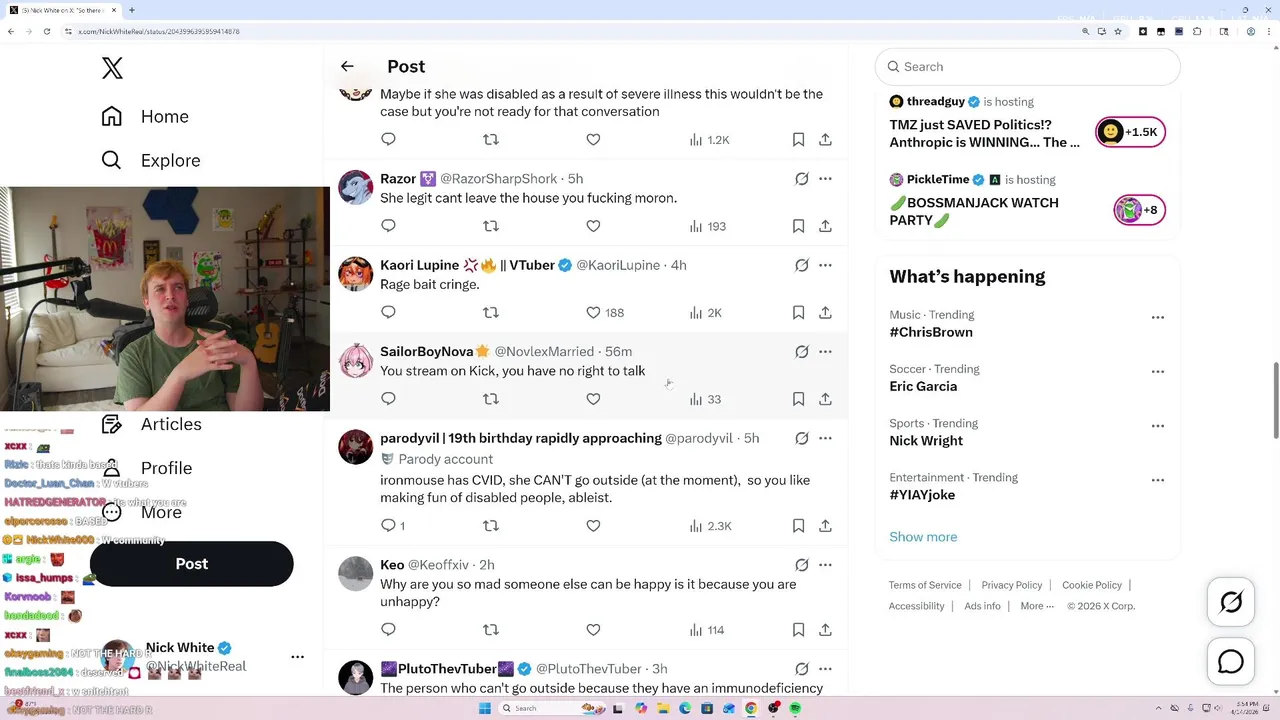
Task: Click Show more under What's happening
Action: [923, 537]
